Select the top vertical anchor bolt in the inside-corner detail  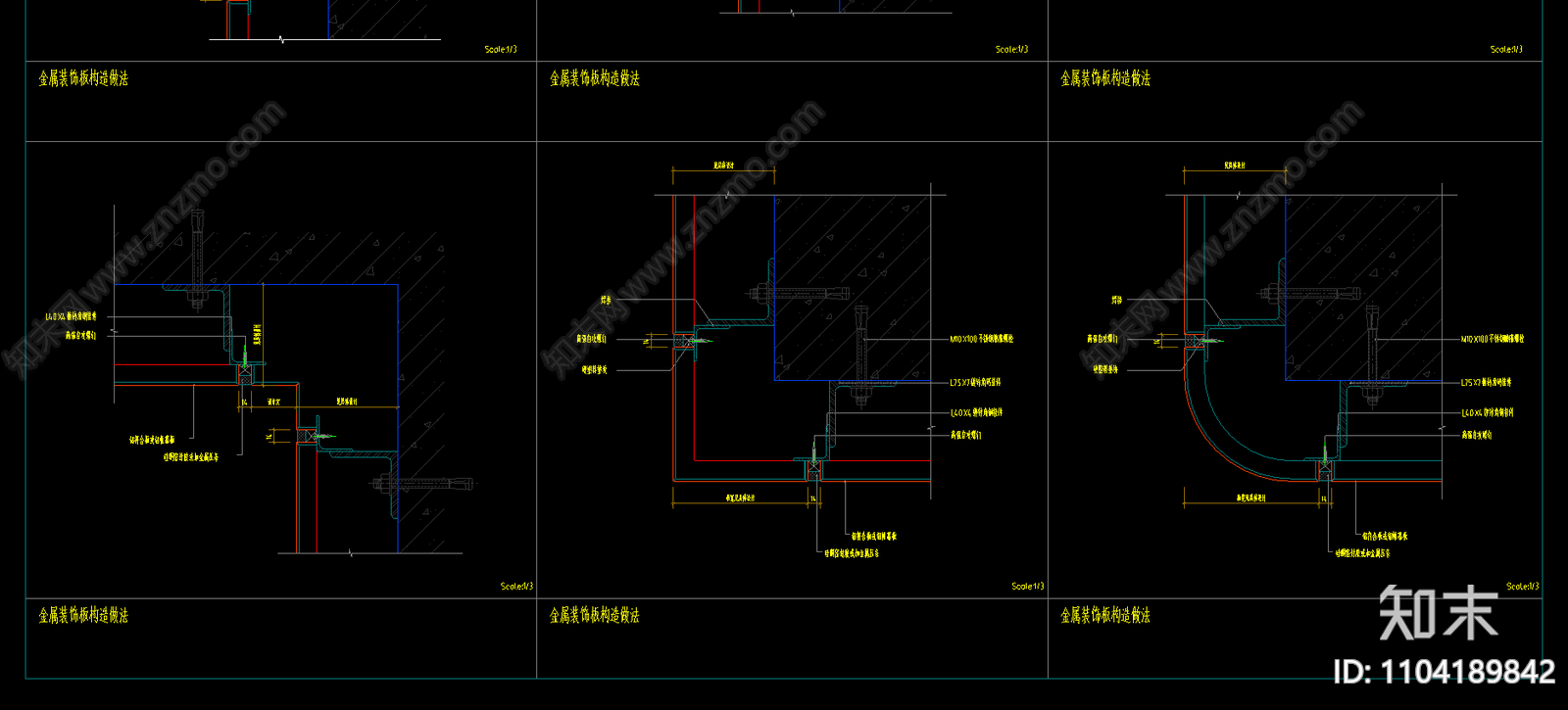pos(197,260)
